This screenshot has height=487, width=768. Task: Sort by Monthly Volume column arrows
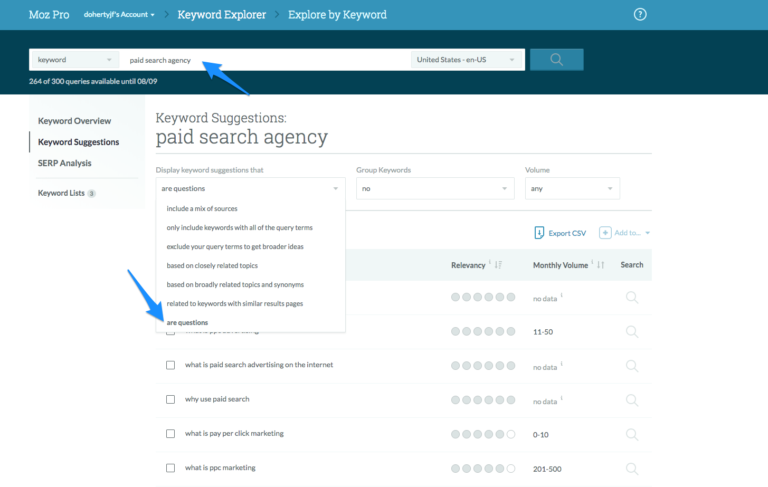click(601, 265)
